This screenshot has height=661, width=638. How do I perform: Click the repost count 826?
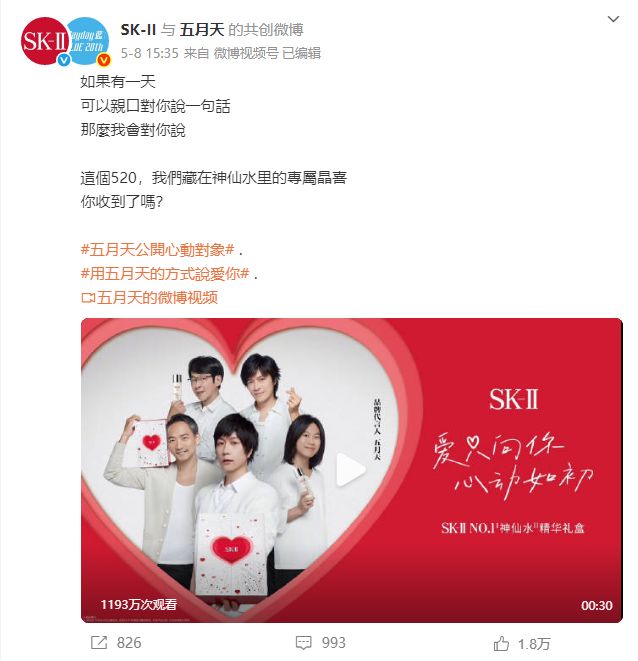pos(129,642)
